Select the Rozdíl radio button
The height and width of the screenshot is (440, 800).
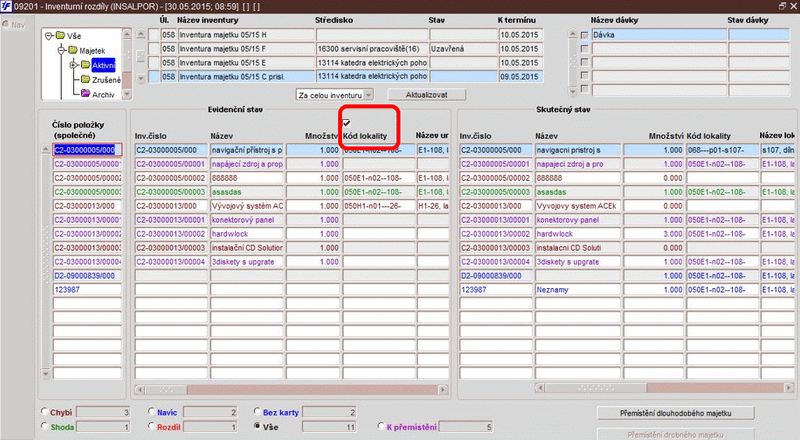coord(152,426)
